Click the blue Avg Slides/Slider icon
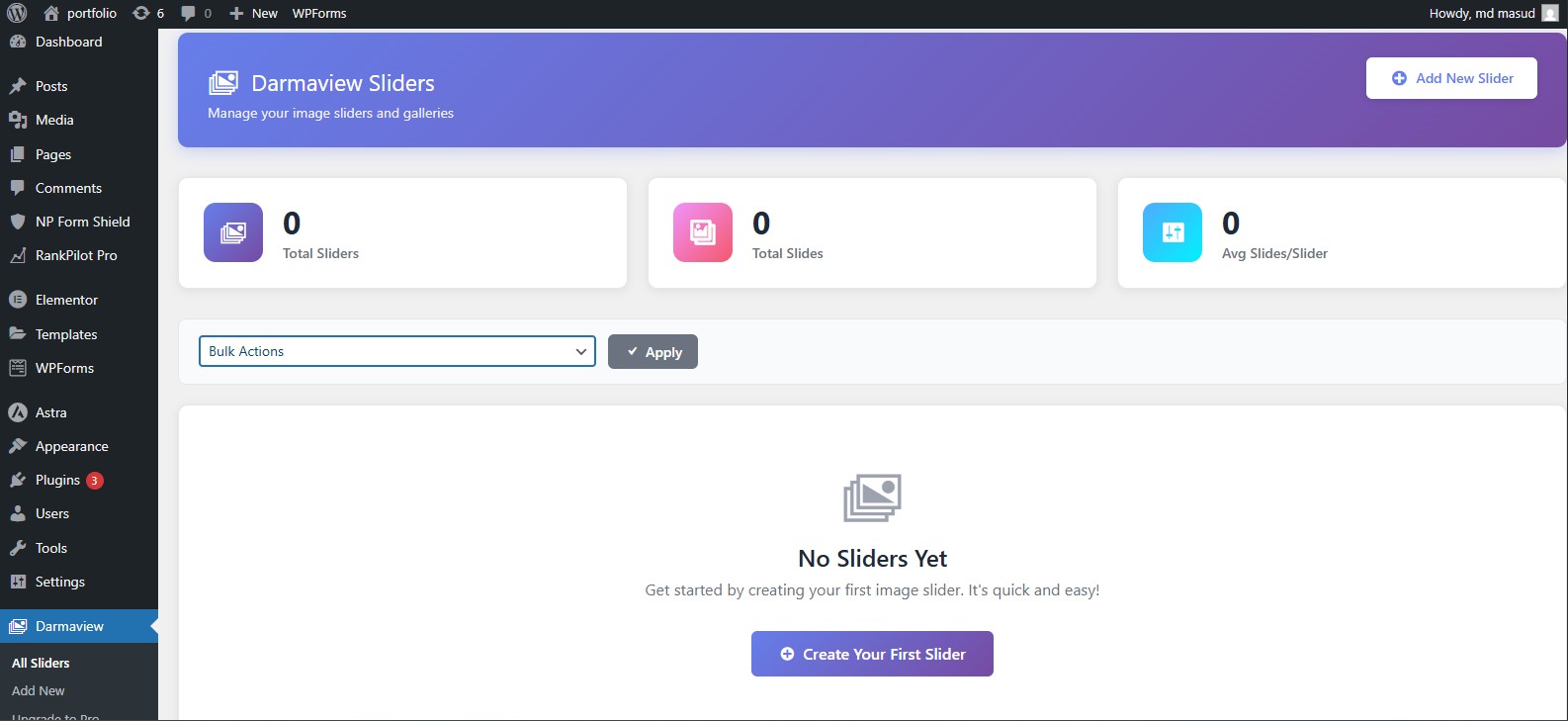 click(x=1173, y=232)
